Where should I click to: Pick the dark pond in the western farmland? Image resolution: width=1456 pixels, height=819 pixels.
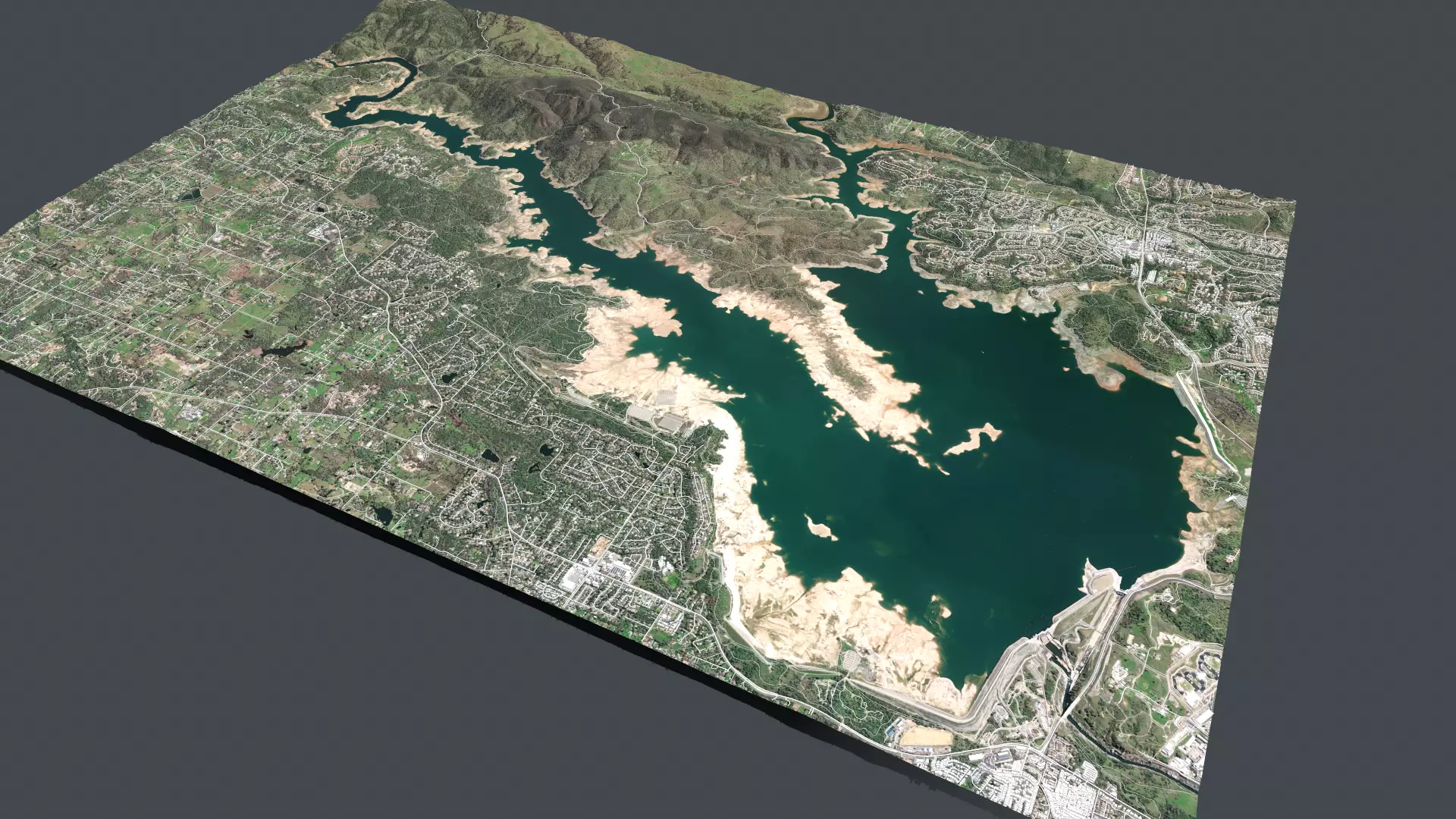(279, 351)
